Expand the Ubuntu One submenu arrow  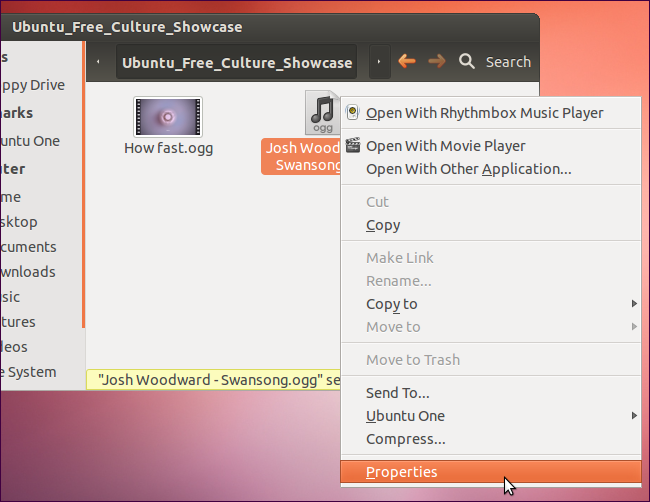pyautogui.click(x=634, y=415)
